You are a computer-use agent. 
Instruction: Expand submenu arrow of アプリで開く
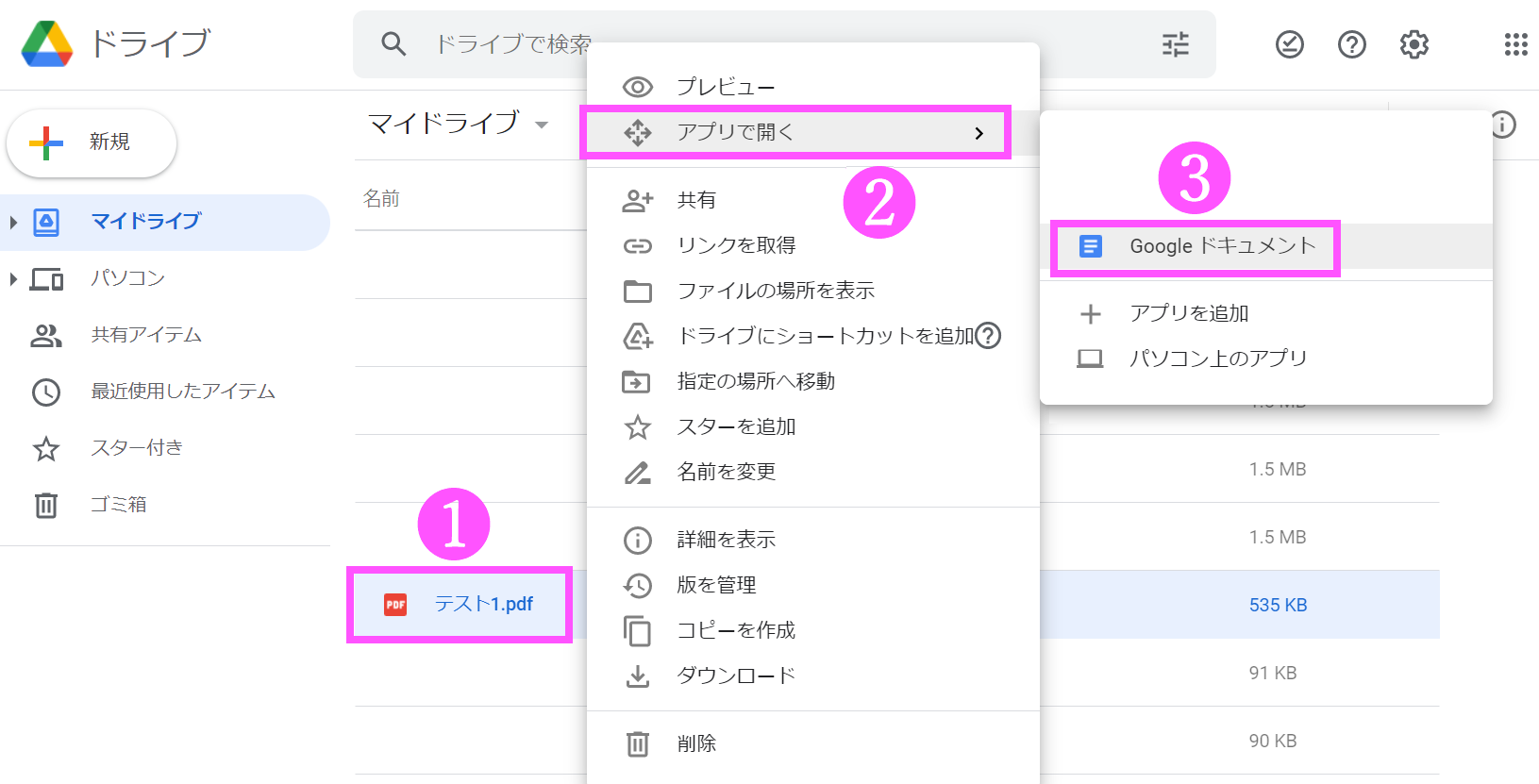click(x=979, y=133)
